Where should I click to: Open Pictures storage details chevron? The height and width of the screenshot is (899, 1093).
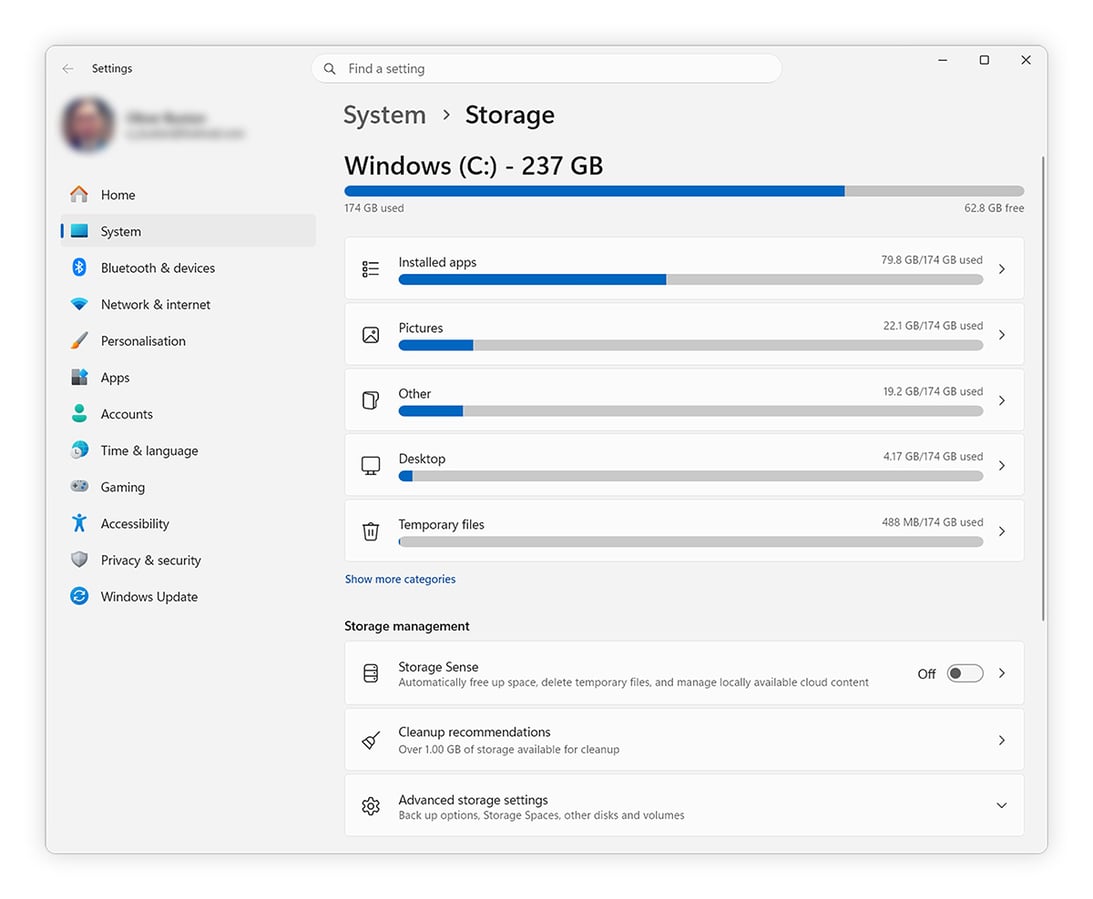tap(1002, 335)
